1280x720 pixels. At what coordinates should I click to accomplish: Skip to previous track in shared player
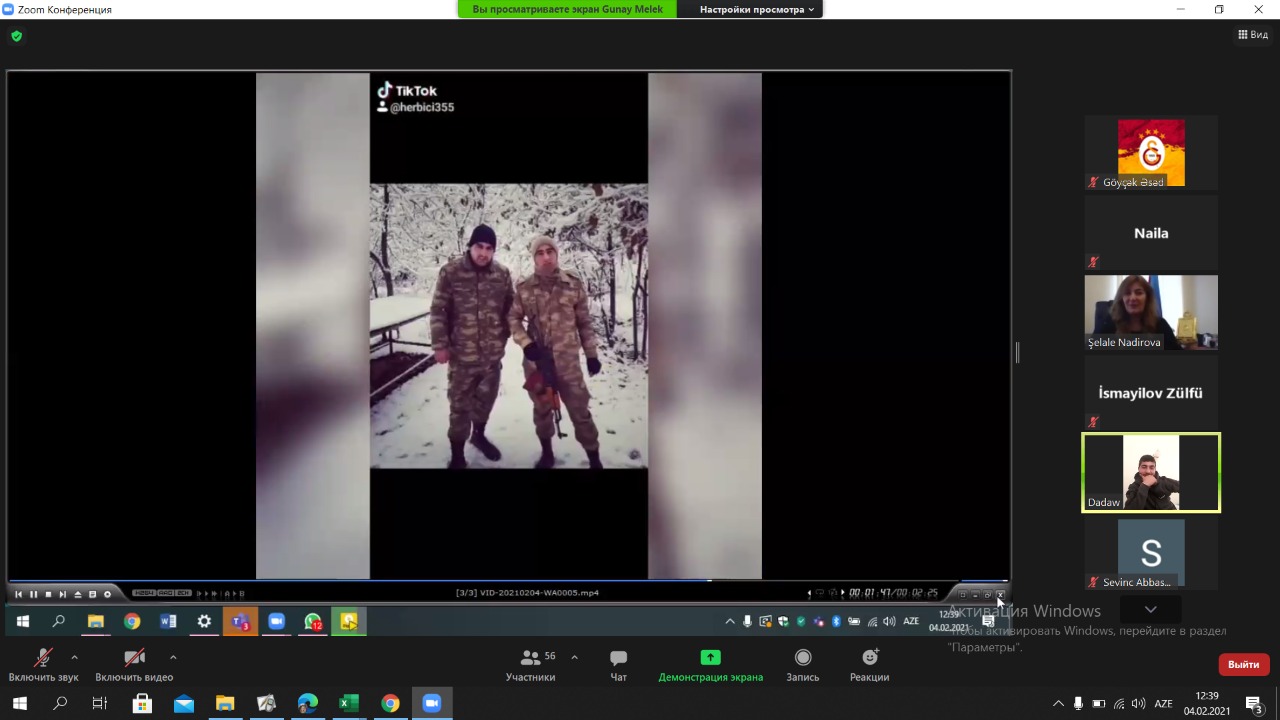point(18,594)
